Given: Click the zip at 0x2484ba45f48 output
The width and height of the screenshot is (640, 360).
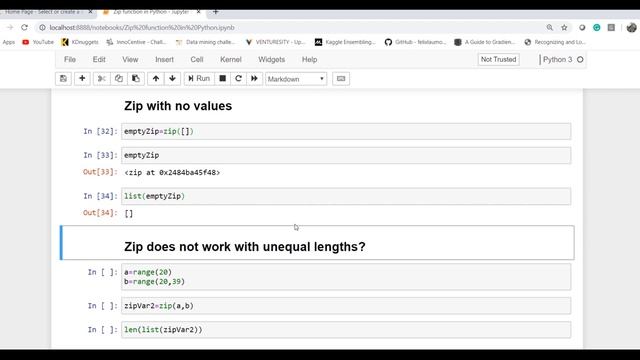Looking at the screenshot, I should pos(172,173).
